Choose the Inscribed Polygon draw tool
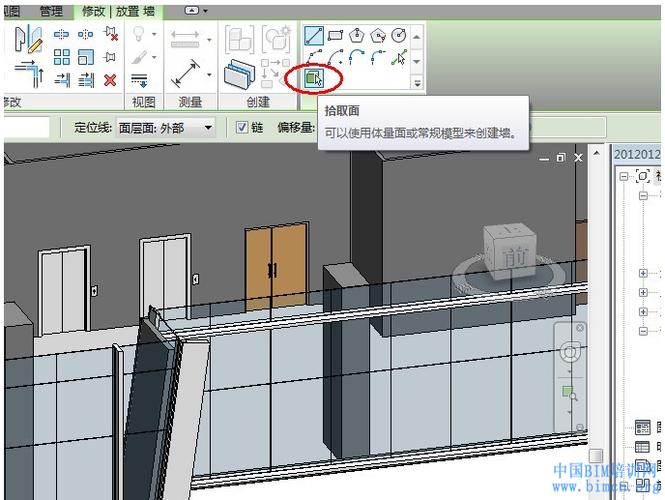 (357, 35)
